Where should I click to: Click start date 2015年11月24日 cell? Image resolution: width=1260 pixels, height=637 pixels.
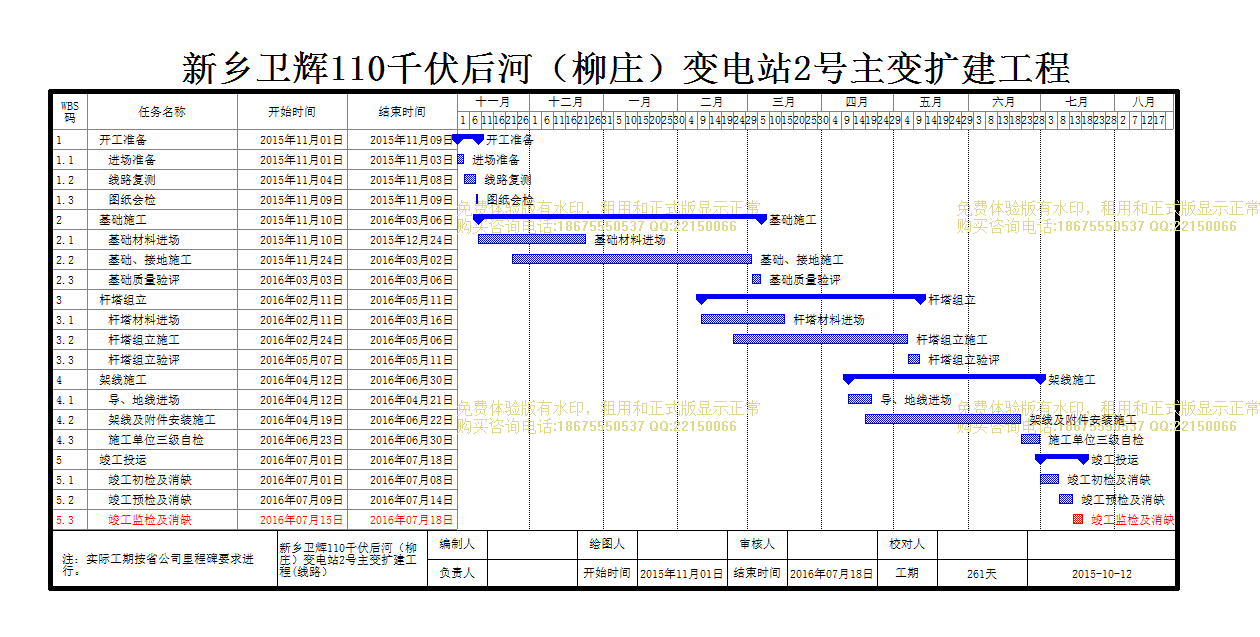(293, 260)
